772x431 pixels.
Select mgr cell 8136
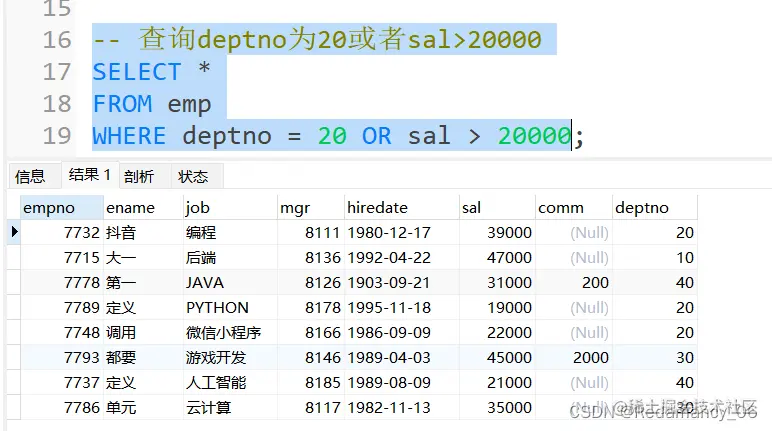tap(311, 258)
